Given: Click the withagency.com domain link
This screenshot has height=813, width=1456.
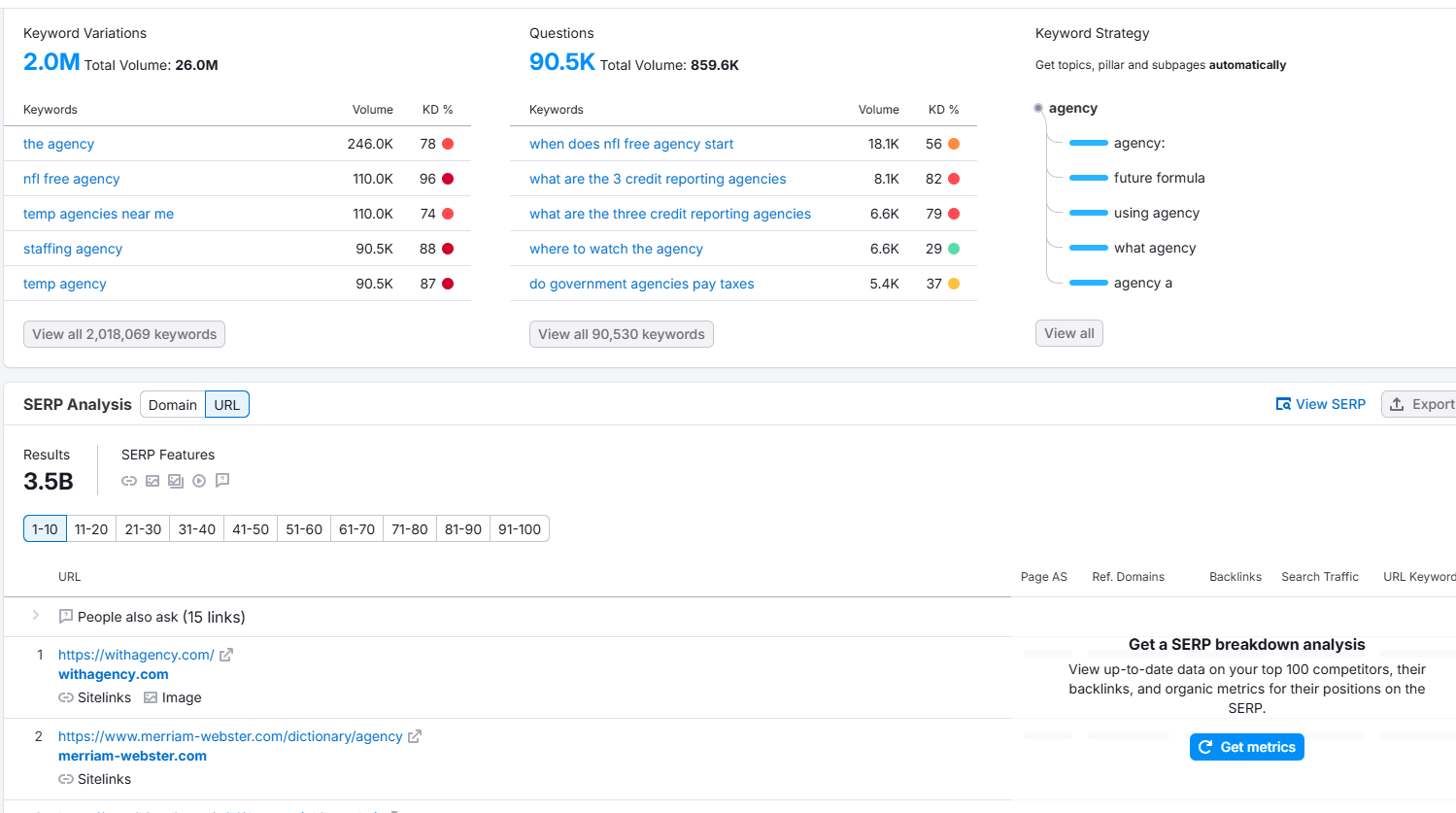Looking at the screenshot, I should 114,674.
